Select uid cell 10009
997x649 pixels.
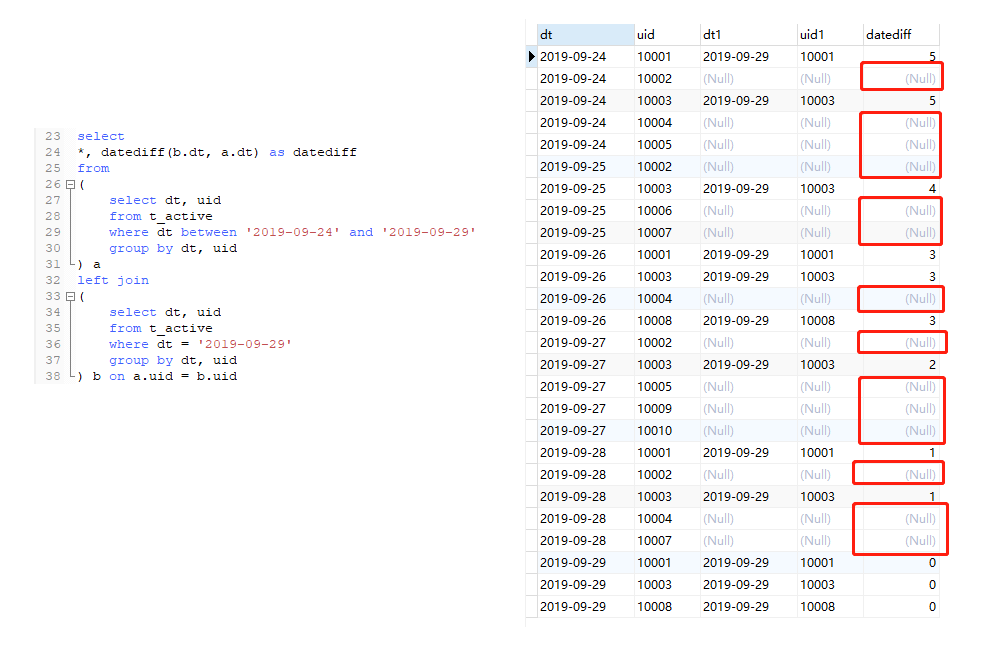(x=667, y=409)
